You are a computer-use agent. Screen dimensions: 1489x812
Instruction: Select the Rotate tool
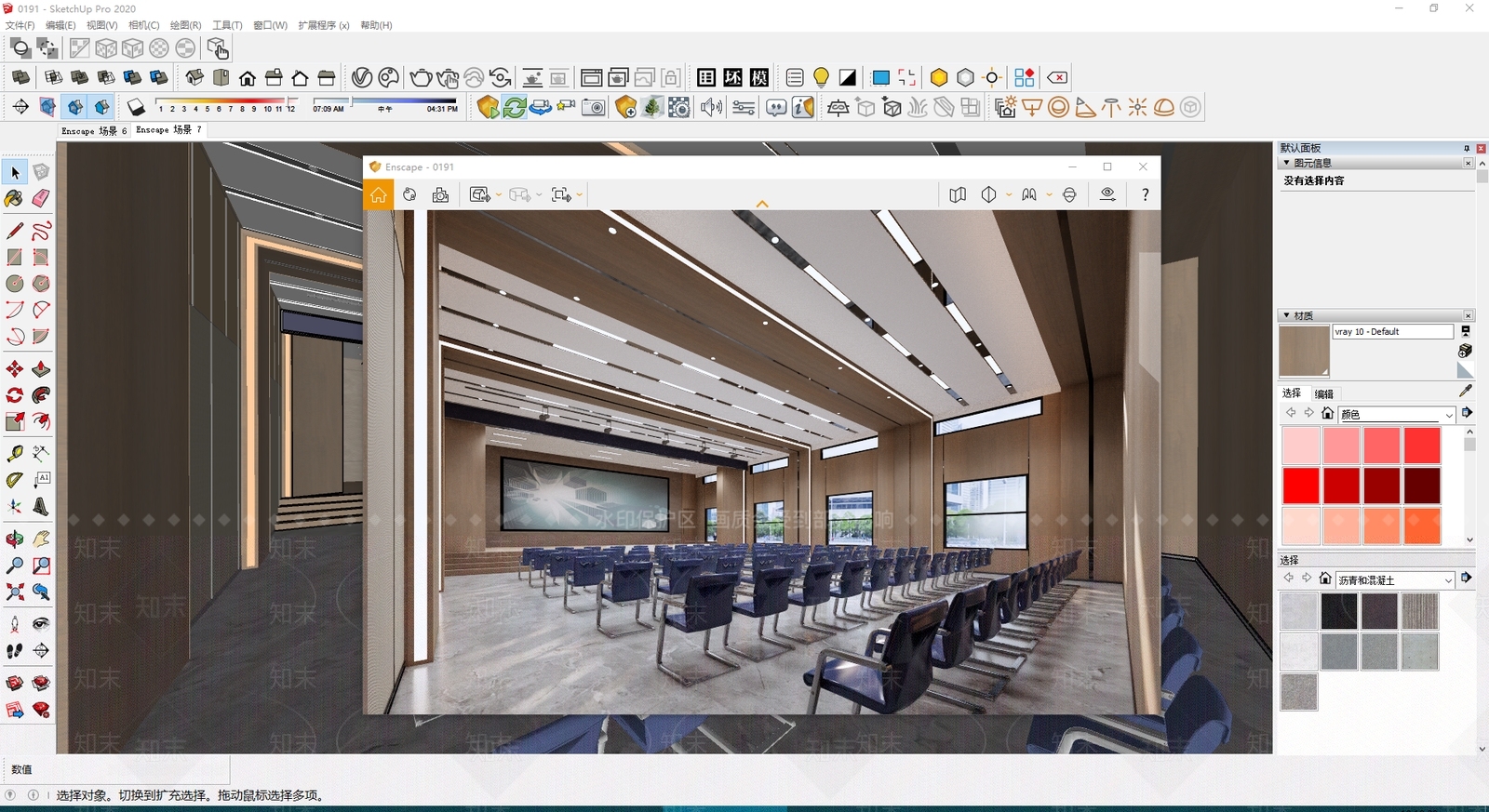[14, 395]
